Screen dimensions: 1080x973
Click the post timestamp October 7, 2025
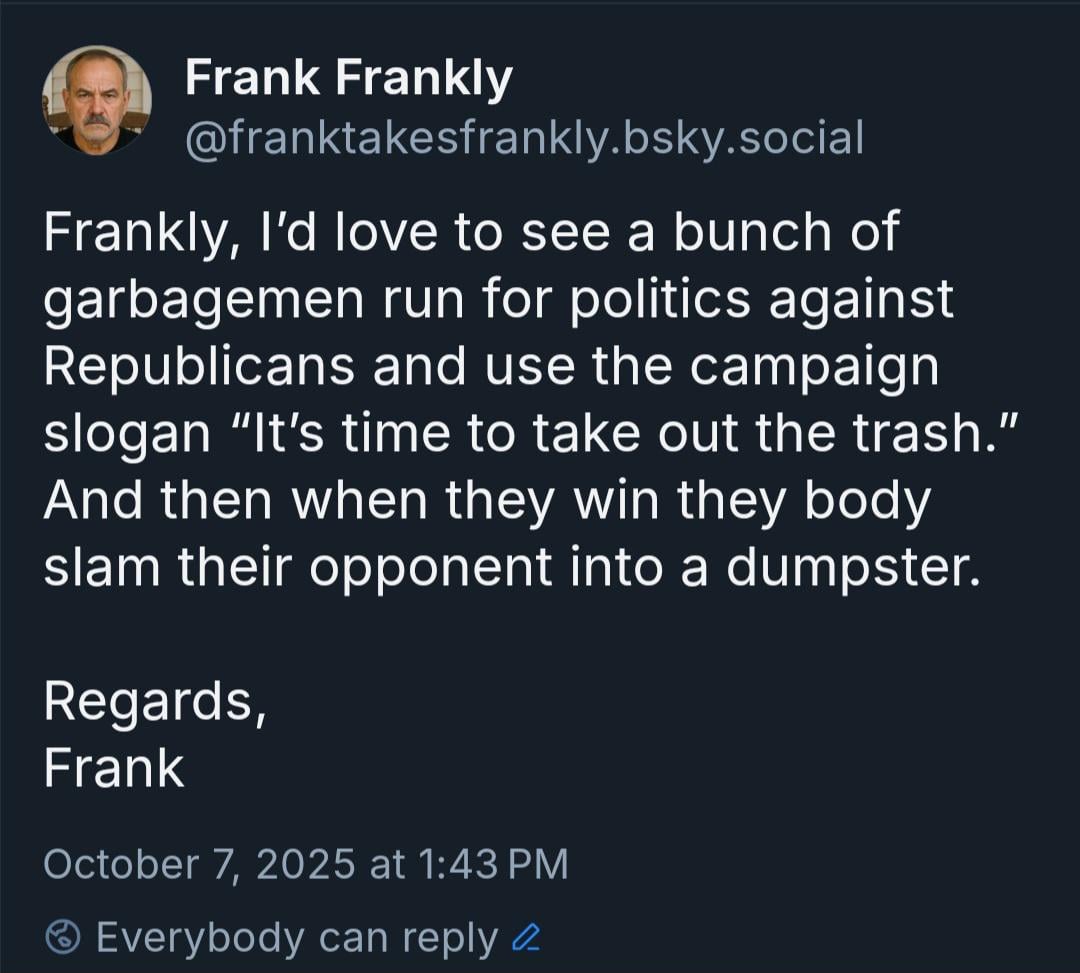[199, 863]
